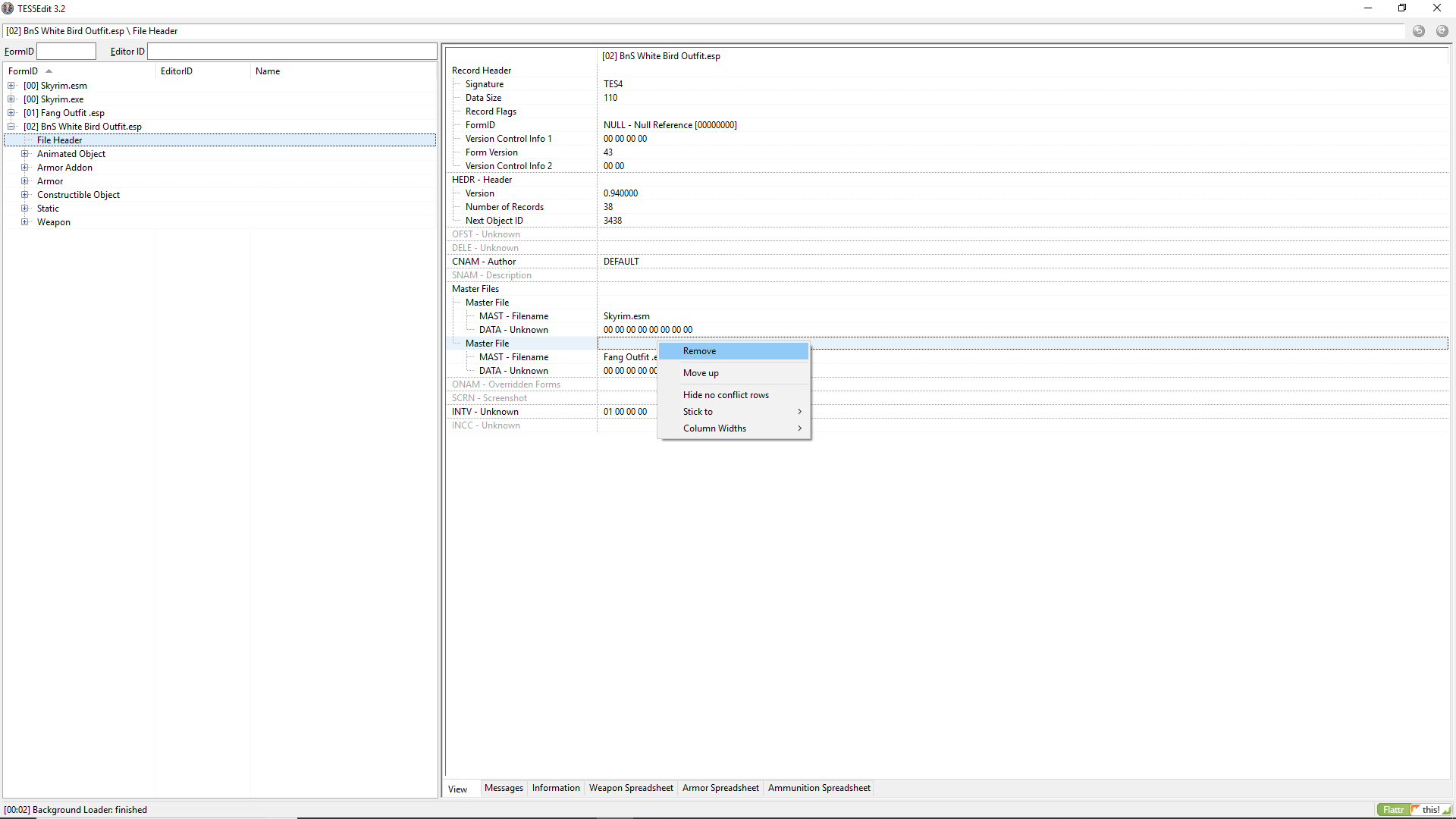Select the second Master File row label
This screenshot has height=819, width=1456.
pos(487,344)
